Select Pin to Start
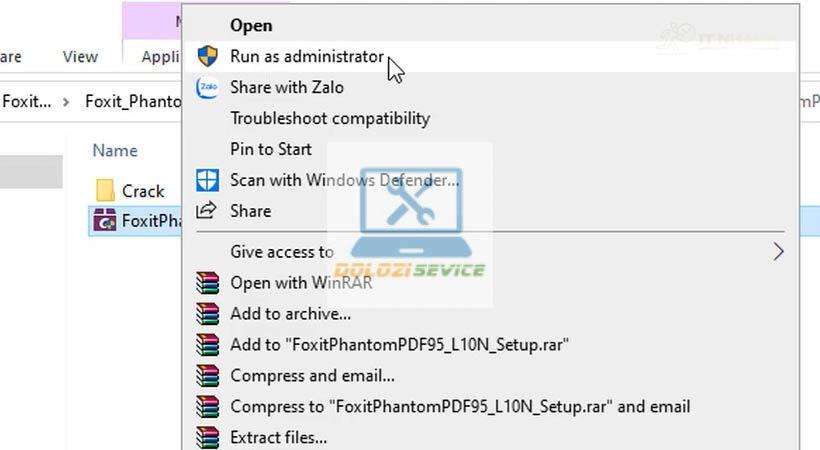Image resolution: width=820 pixels, height=450 pixels. point(271,149)
